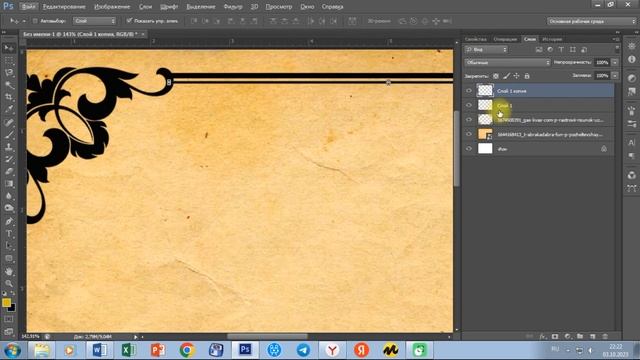Open the Фильтр menu

(x=233, y=7)
